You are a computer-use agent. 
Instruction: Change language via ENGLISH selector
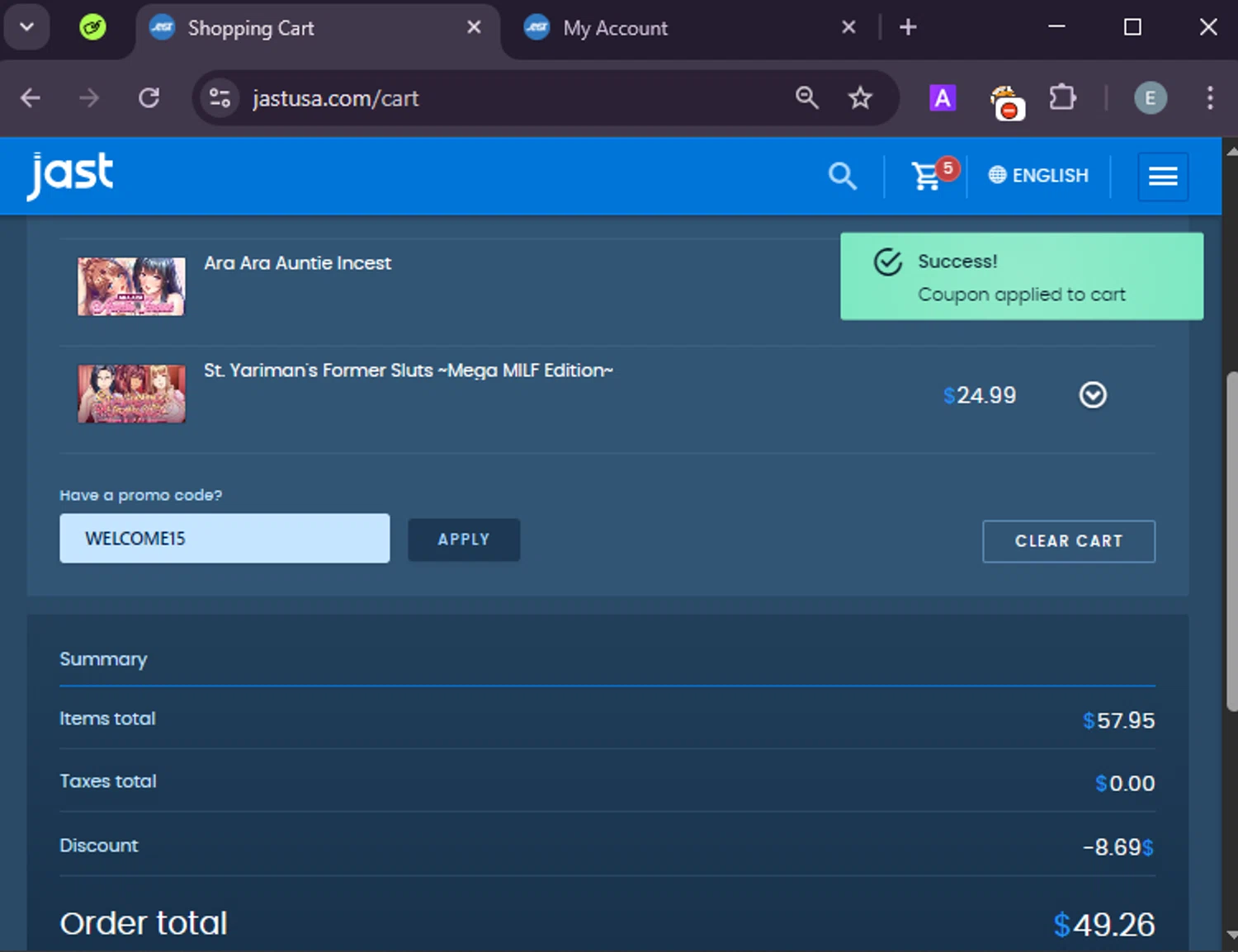[1039, 175]
